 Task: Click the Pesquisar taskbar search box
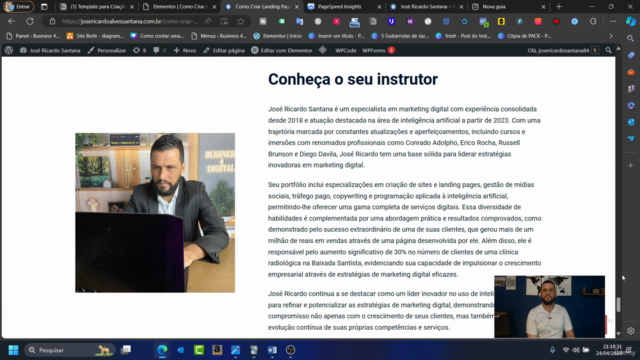click(x=69, y=350)
